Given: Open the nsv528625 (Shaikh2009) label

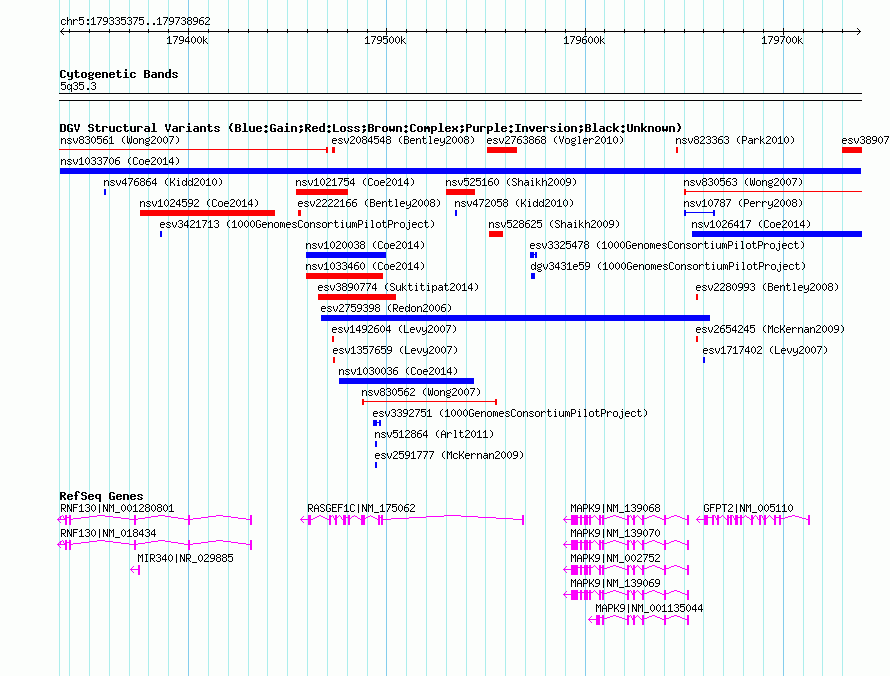Looking at the screenshot, I should (554, 224).
